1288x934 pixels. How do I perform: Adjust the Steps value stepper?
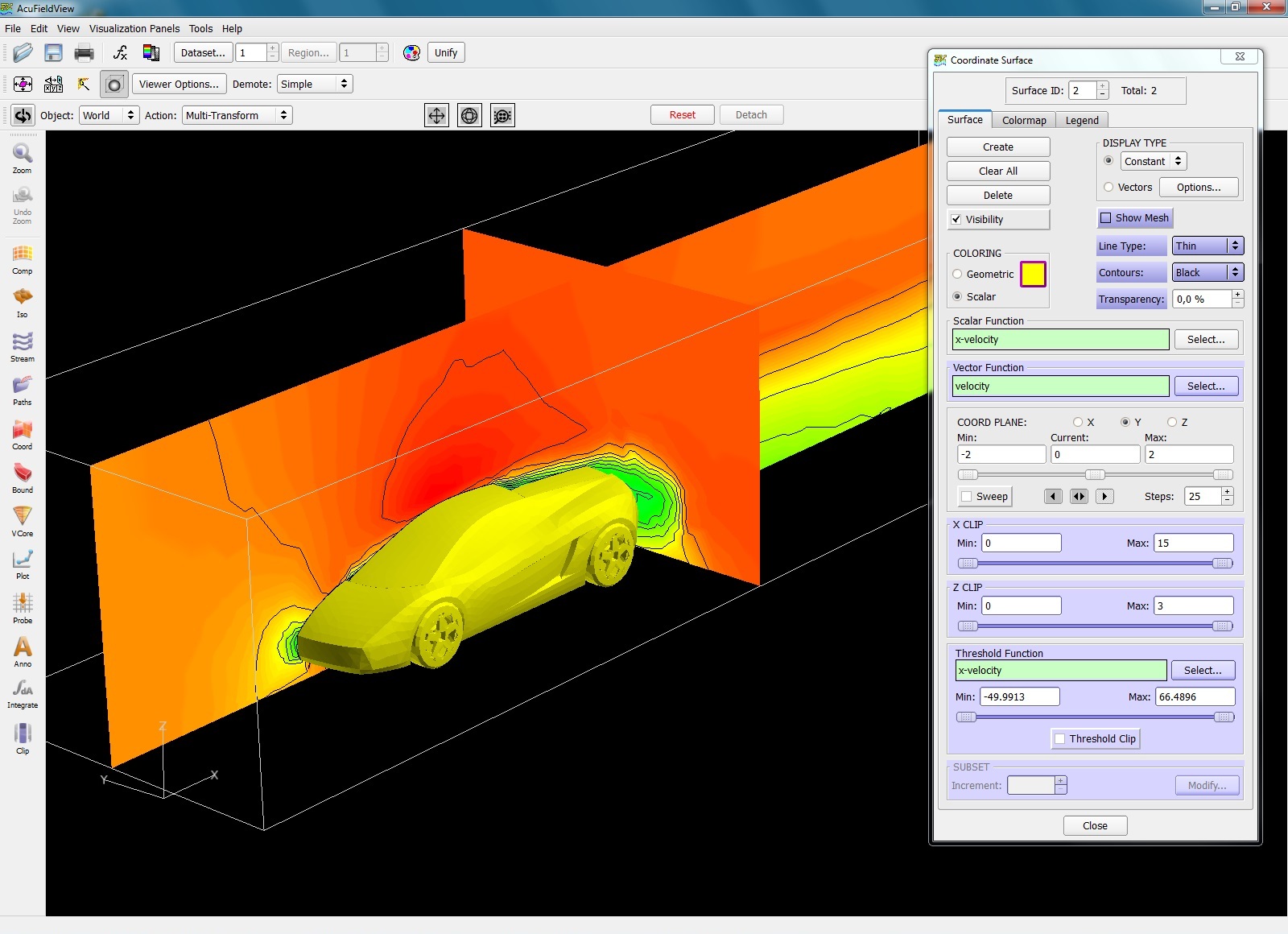(x=1228, y=497)
